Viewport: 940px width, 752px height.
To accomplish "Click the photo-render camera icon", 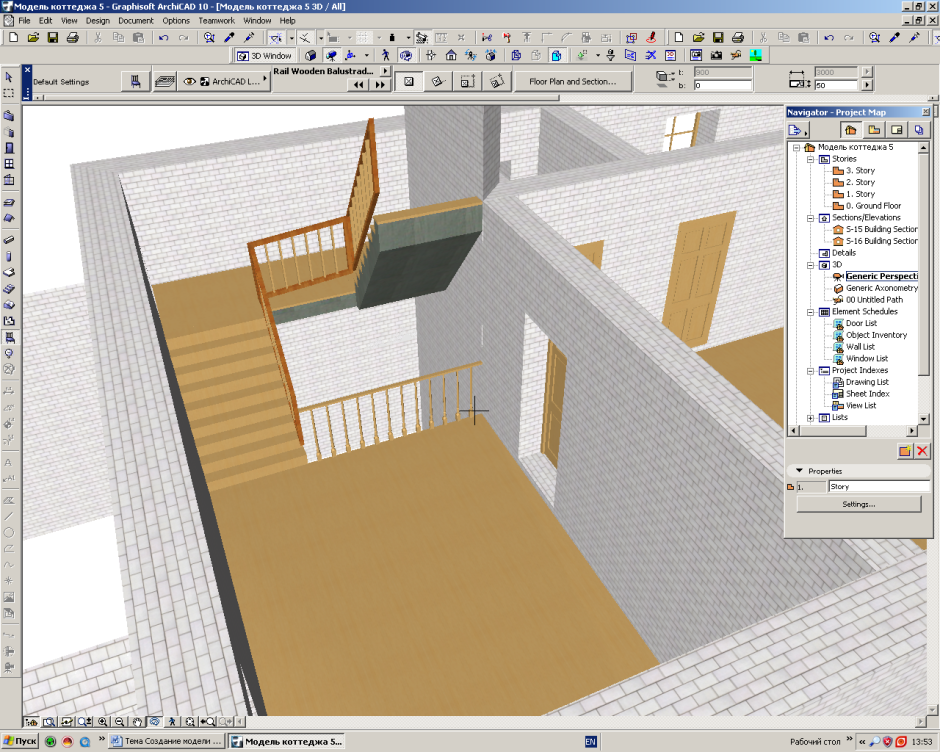I will click(x=716, y=56).
